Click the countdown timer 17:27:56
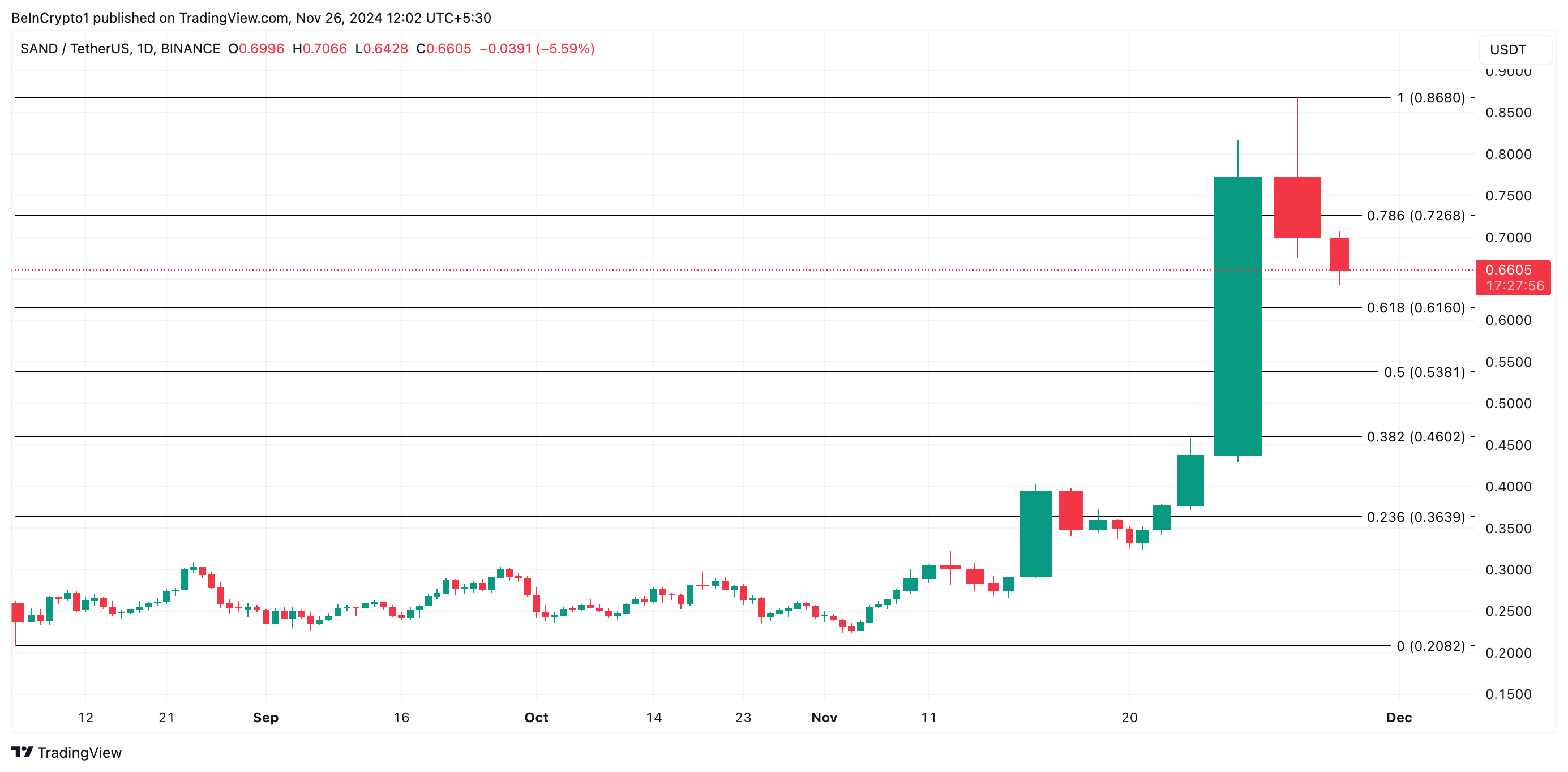 (1515, 286)
